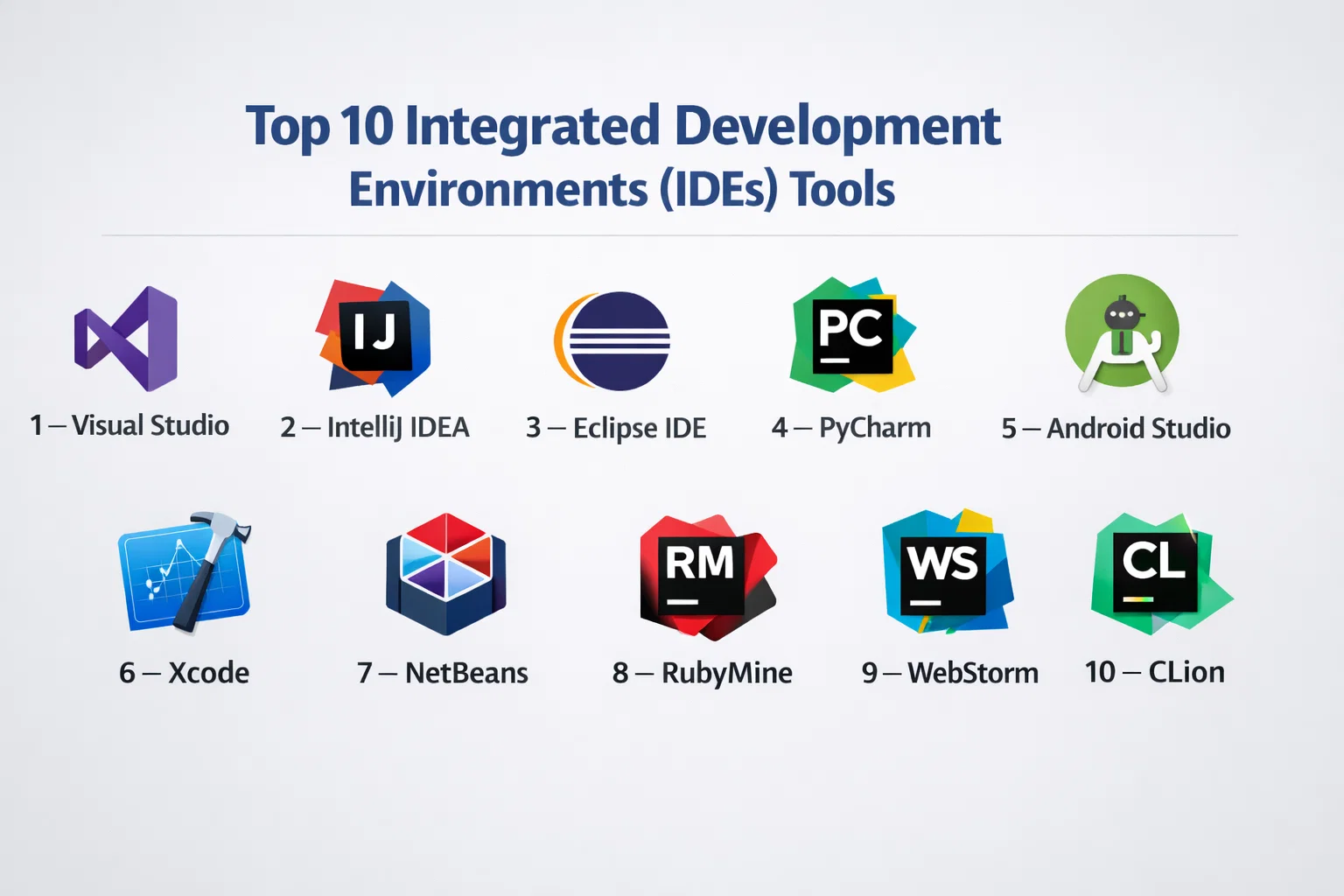Click the 'Top 10 Integrated Development' heading

622,126
